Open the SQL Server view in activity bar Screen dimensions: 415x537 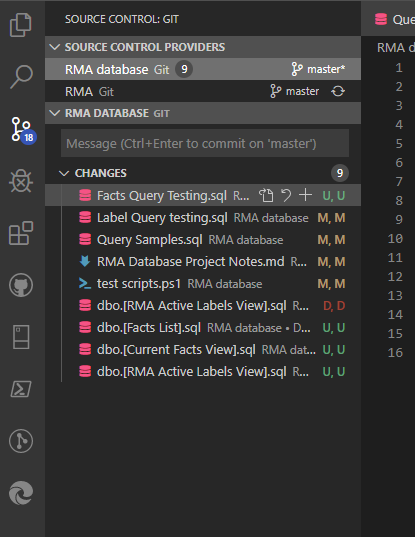point(21,337)
